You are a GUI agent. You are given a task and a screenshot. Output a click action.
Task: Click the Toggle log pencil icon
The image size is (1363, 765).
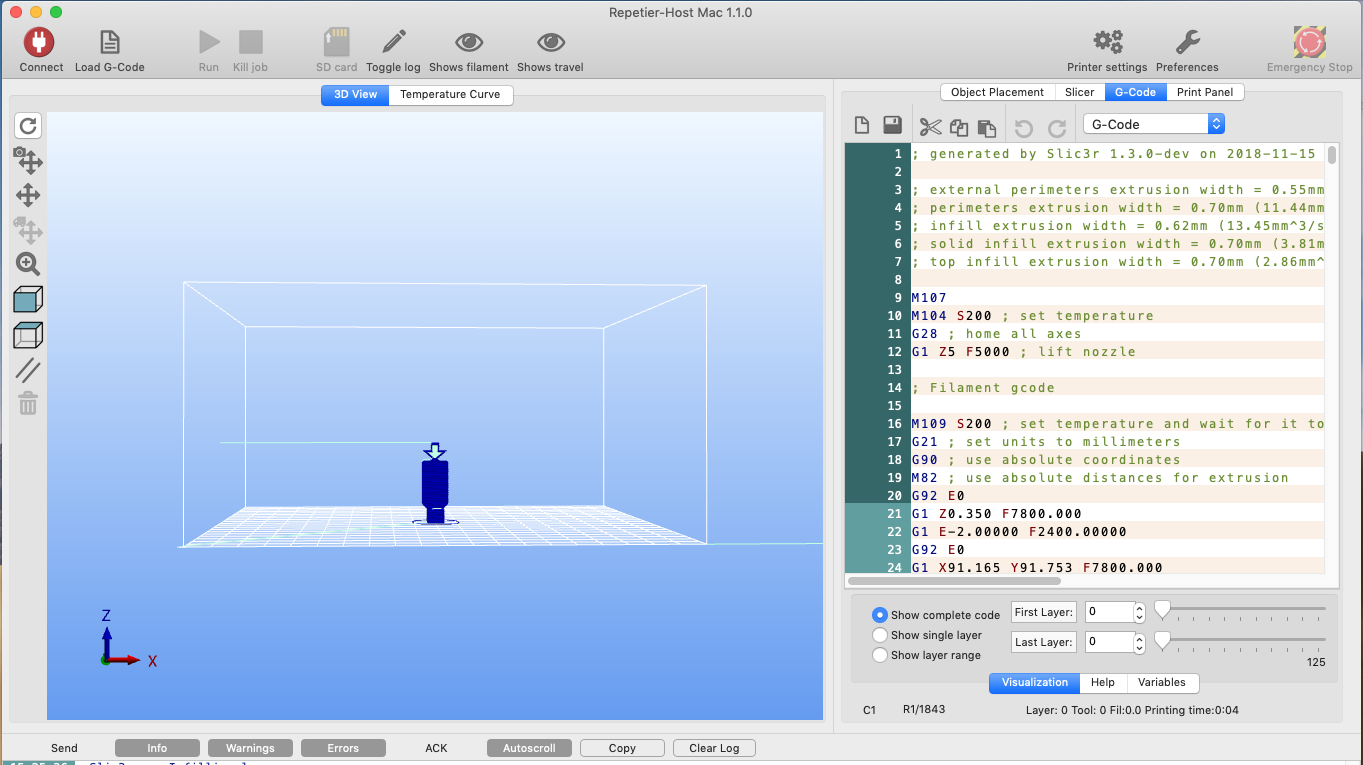(x=393, y=42)
